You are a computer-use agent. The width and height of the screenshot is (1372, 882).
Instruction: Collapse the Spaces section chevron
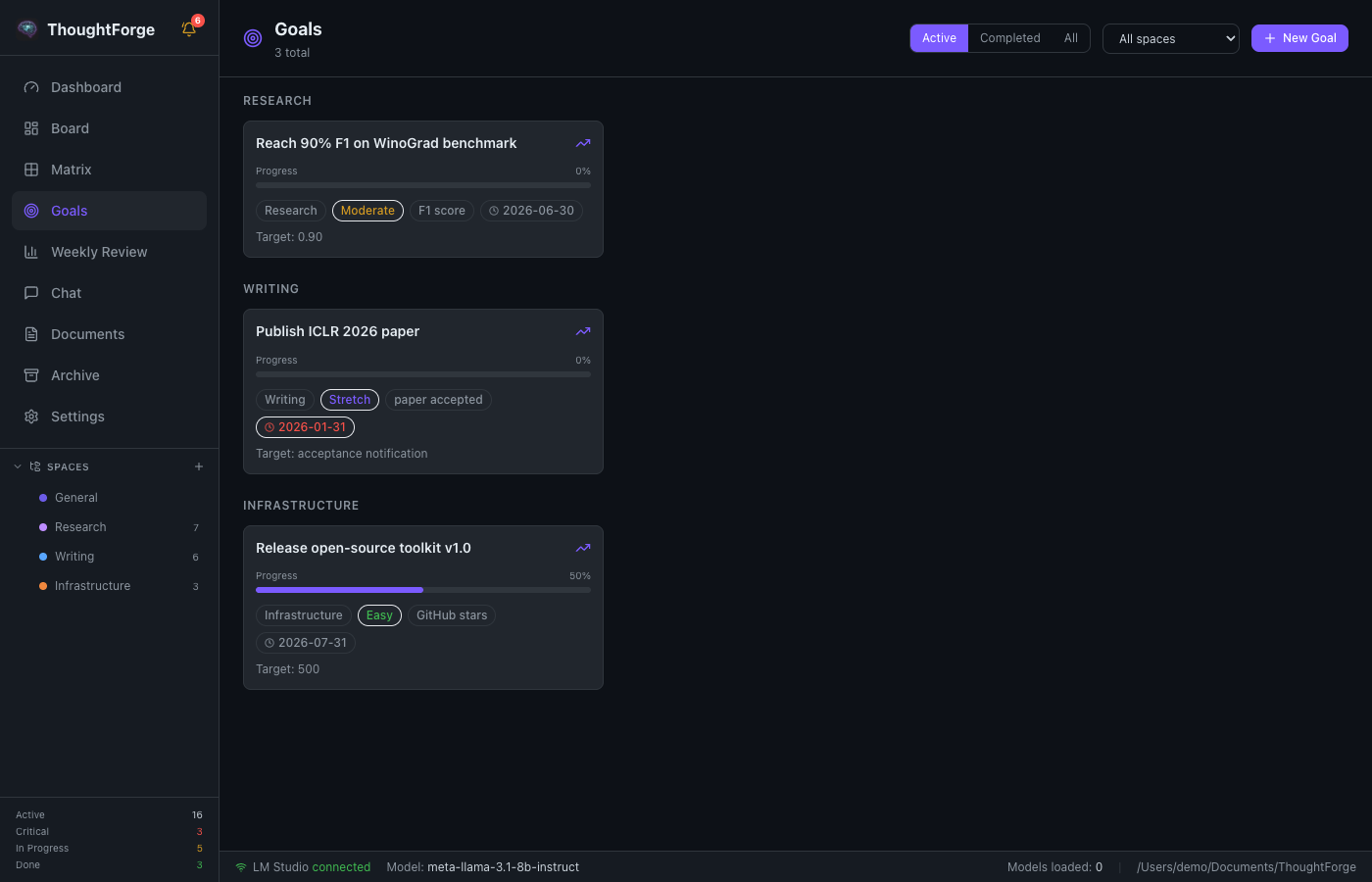(x=18, y=466)
